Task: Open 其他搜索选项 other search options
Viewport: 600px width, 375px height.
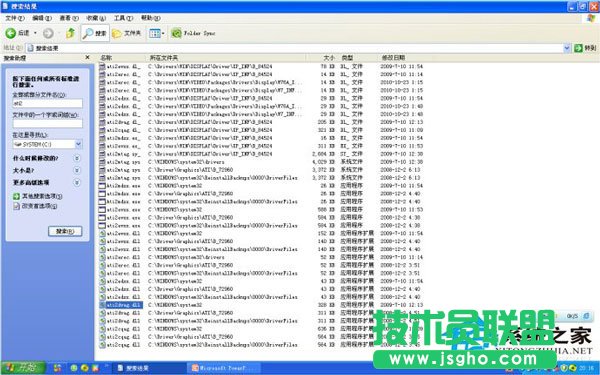Action: click(x=42, y=196)
